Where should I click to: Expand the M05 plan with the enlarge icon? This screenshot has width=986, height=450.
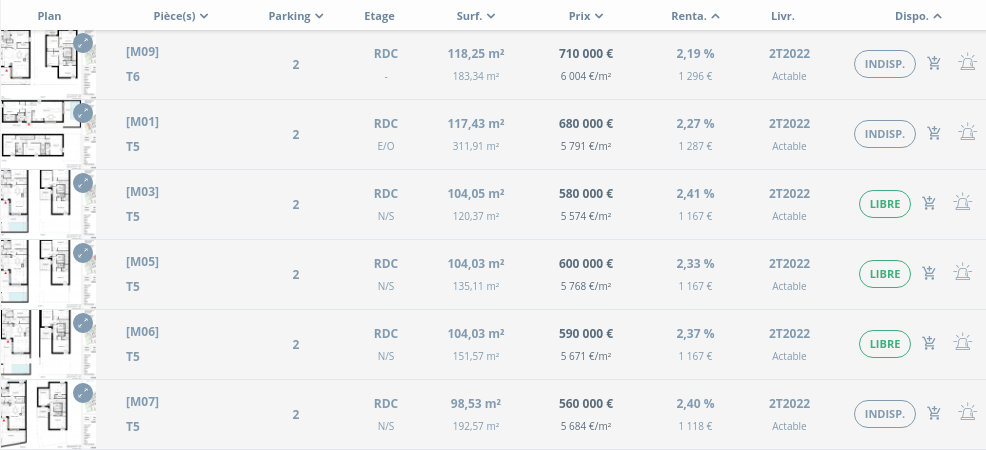point(83,253)
